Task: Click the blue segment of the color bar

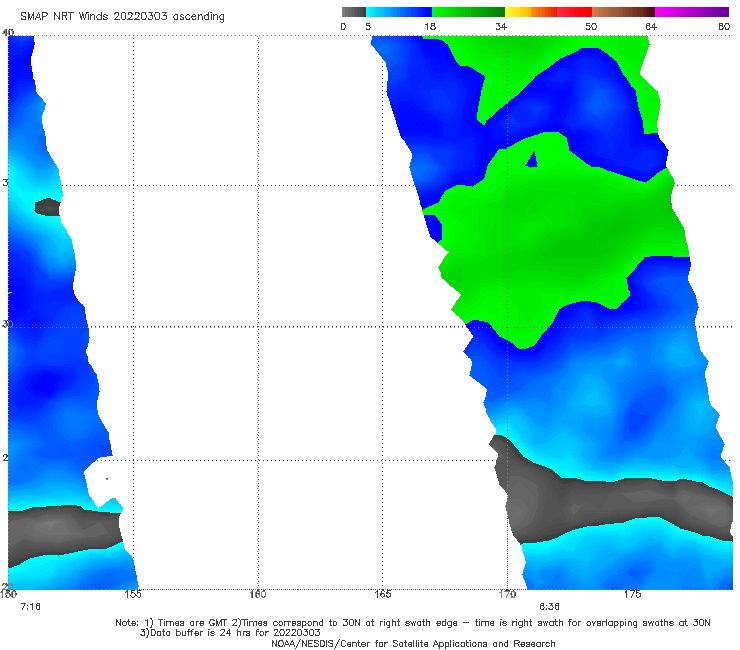Action: click(x=399, y=12)
